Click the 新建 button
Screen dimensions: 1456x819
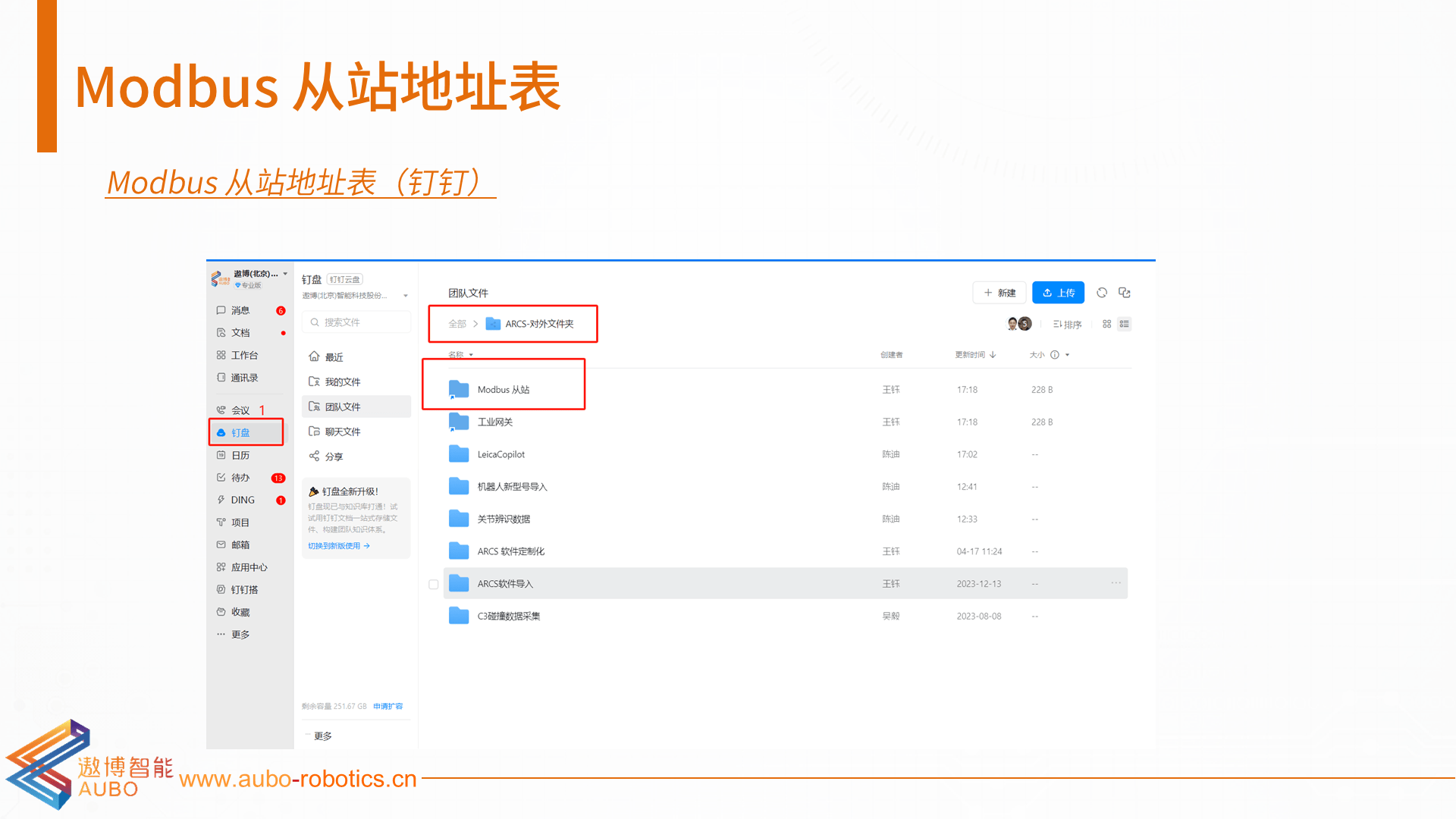point(999,293)
